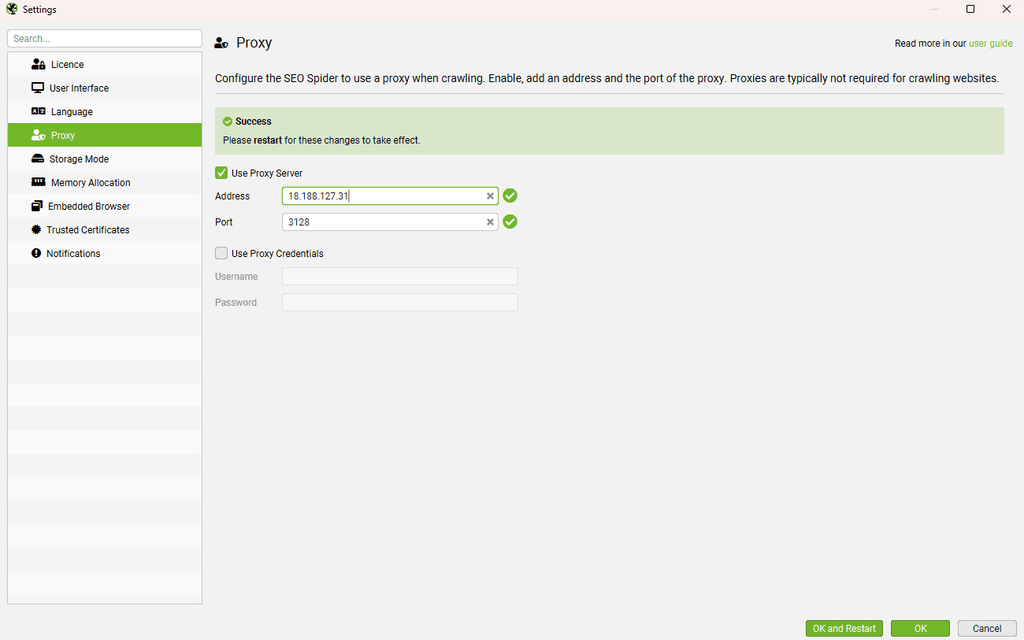1024x640 pixels.
Task: Click the Screaming Frog app icon in title bar
Action: [12, 9]
